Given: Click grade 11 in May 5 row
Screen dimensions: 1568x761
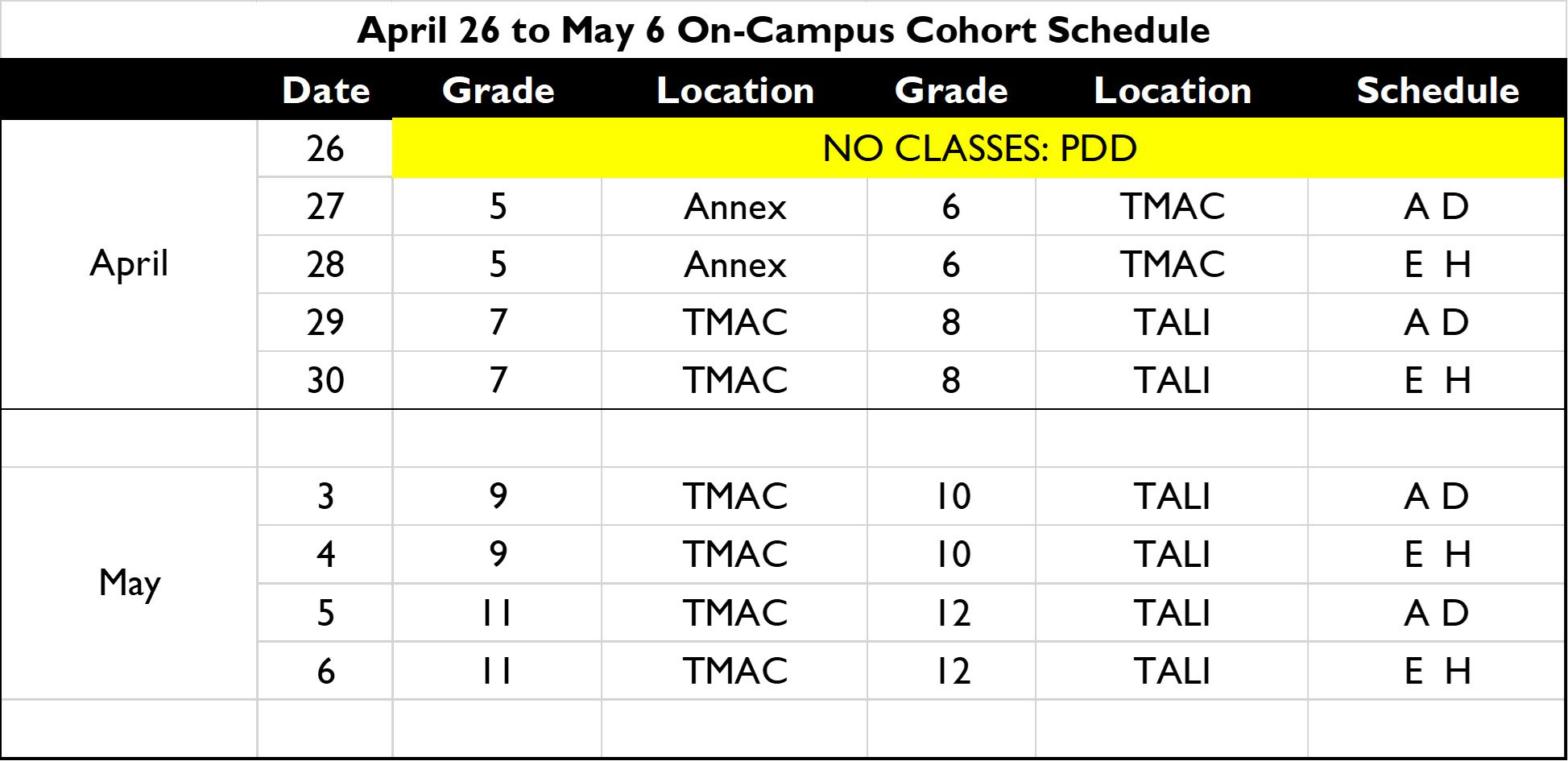Looking at the screenshot, I should pos(497,613).
